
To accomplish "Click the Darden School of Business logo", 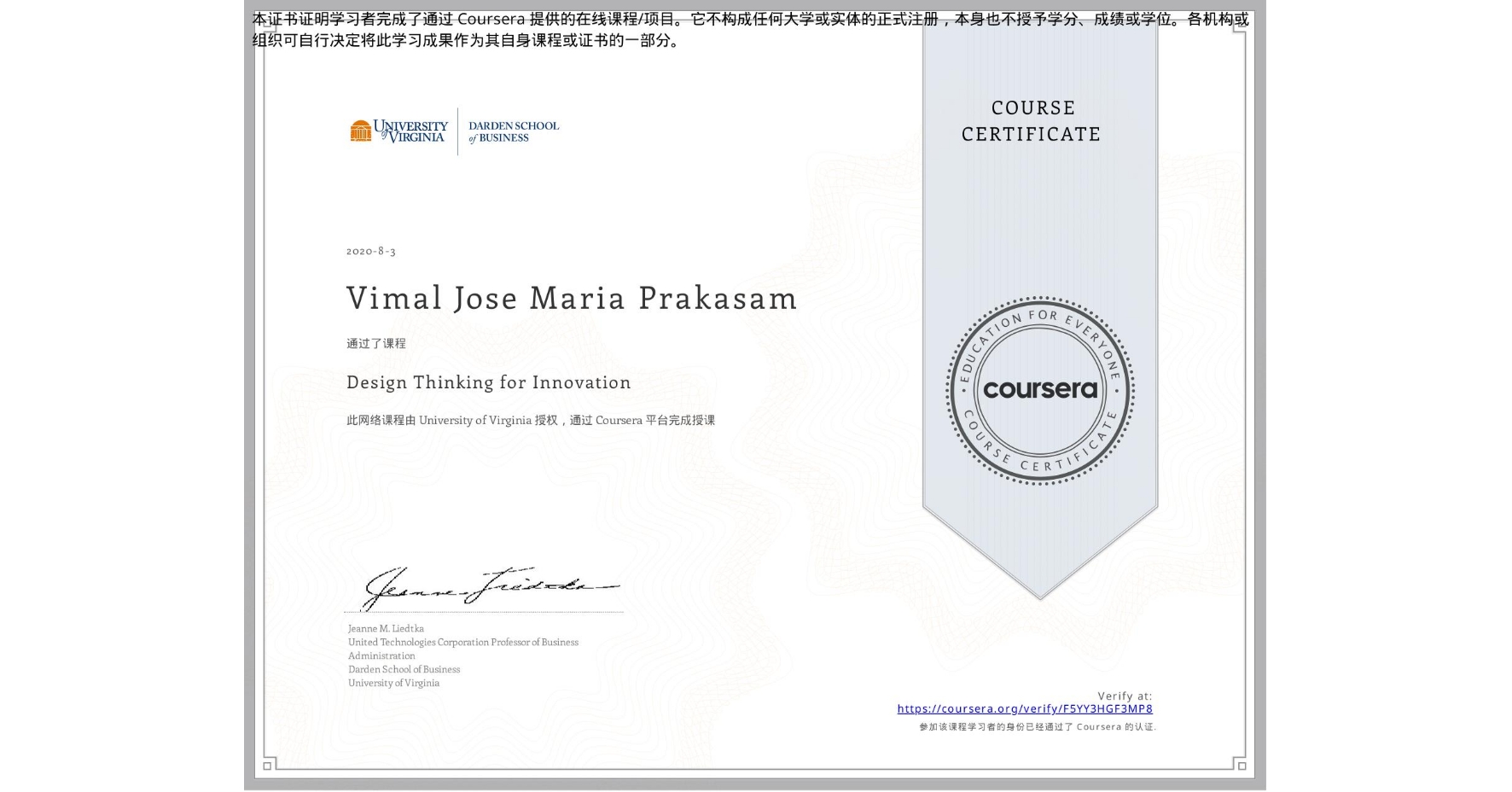I will coord(514,131).
